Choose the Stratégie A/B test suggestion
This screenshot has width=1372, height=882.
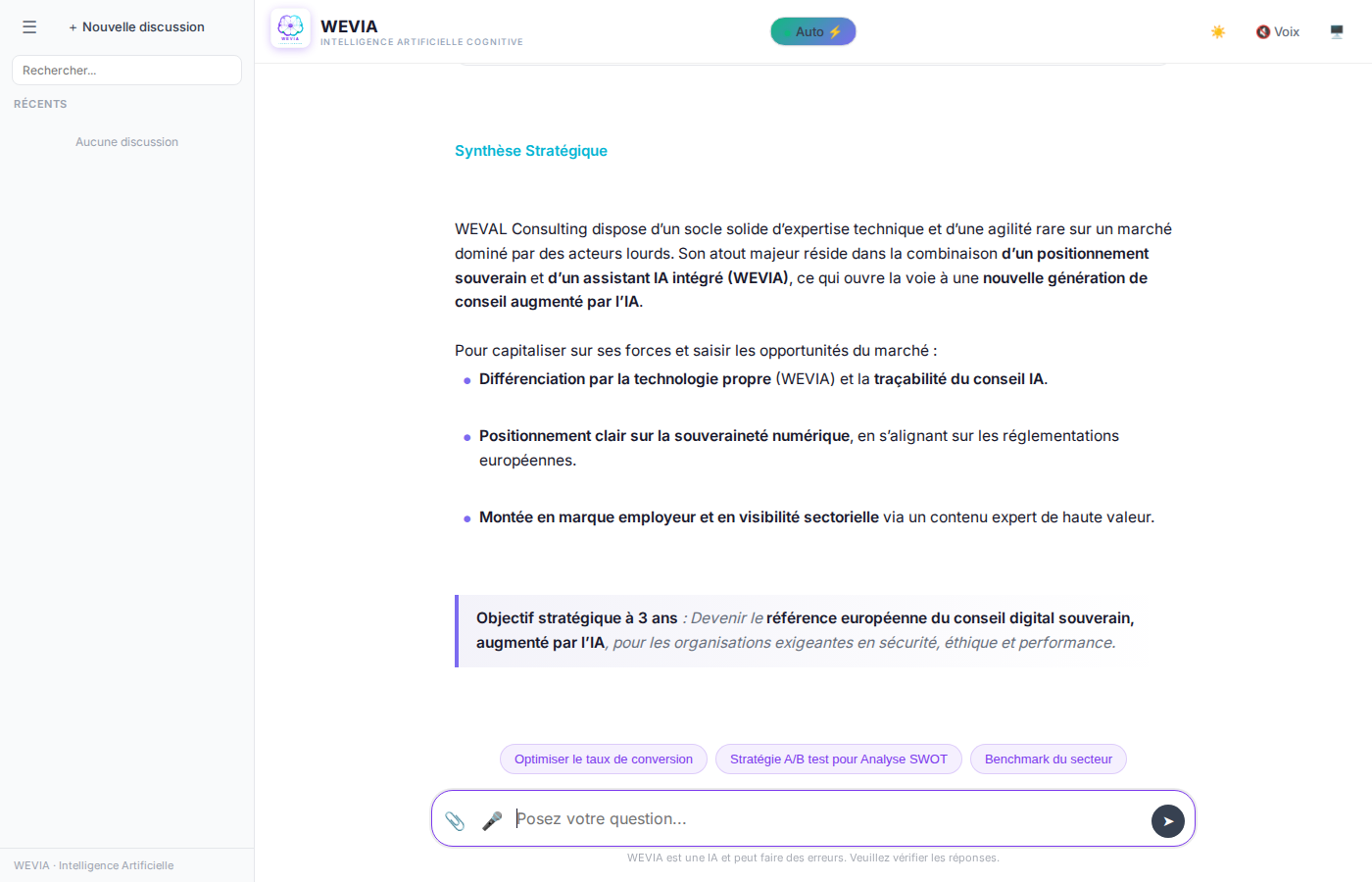[839, 759]
